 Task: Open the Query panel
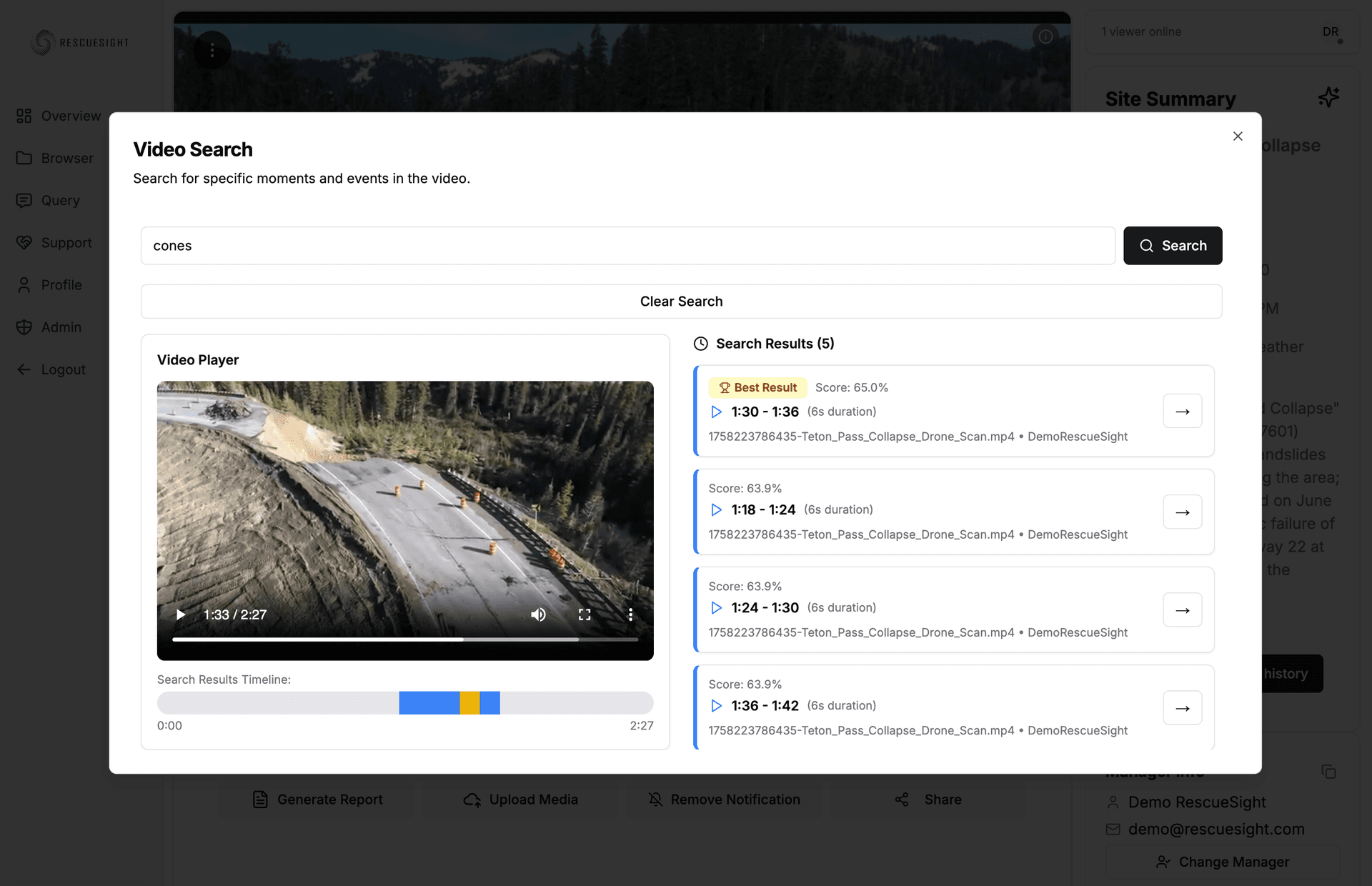point(60,200)
